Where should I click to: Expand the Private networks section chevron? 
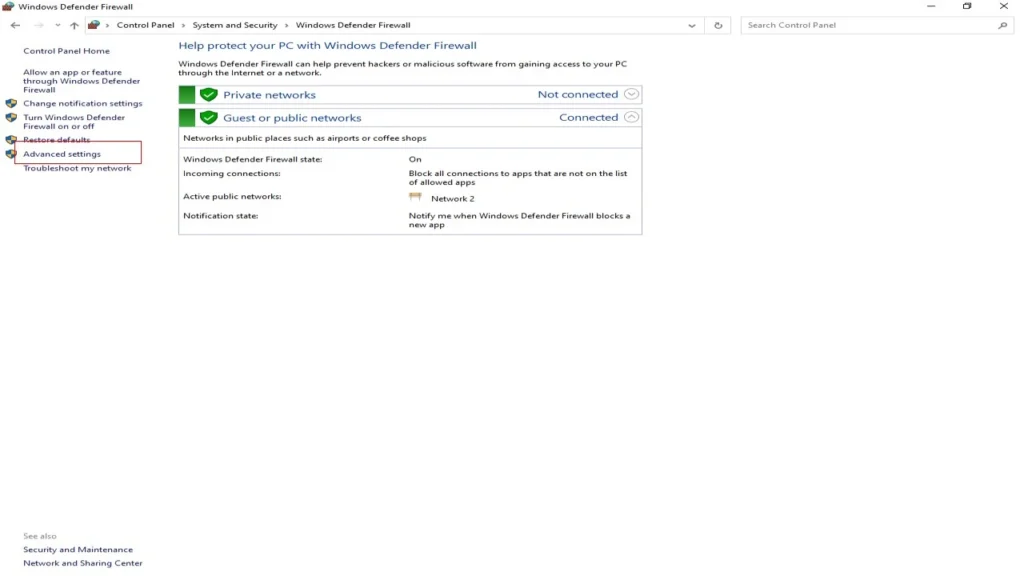[631, 94]
